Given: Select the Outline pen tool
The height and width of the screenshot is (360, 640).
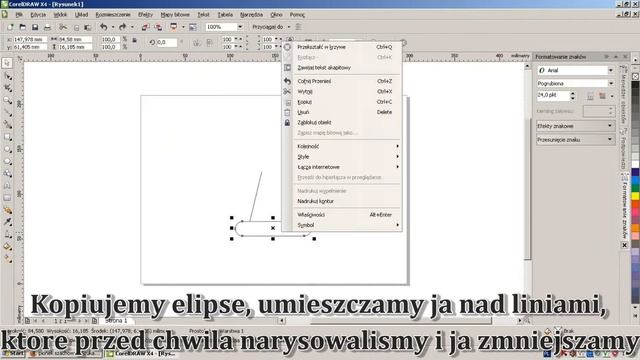Looking at the screenshot, I should [x=7, y=234].
